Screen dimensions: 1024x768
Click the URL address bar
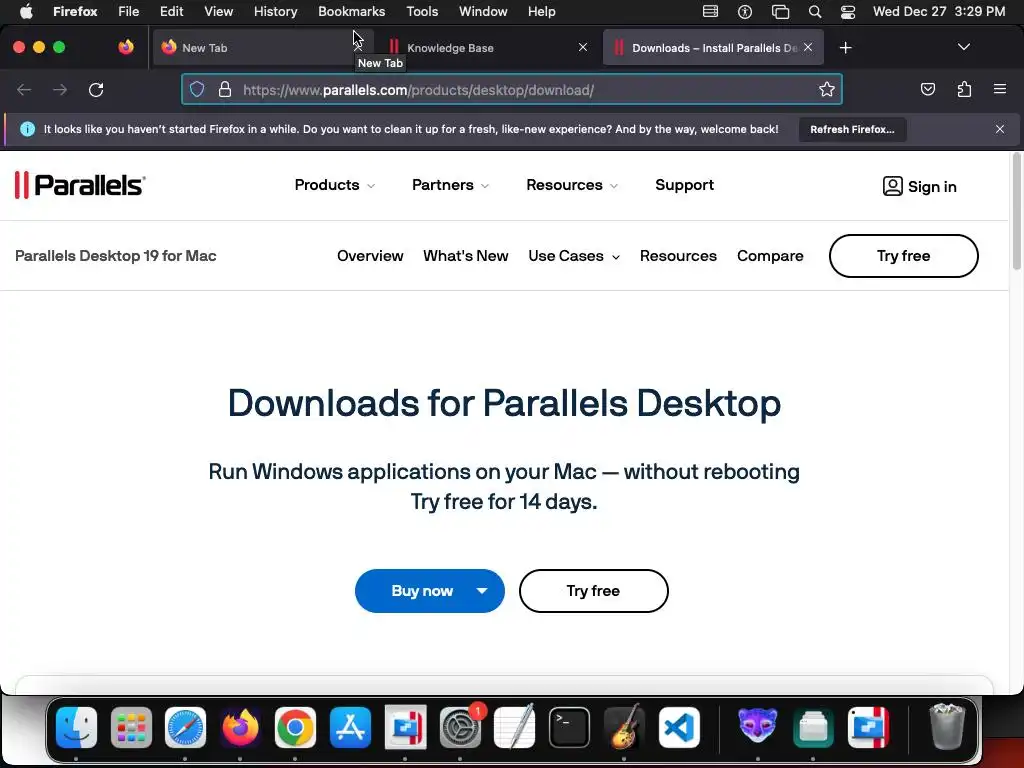pyautogui.click(x=512, y=89)
